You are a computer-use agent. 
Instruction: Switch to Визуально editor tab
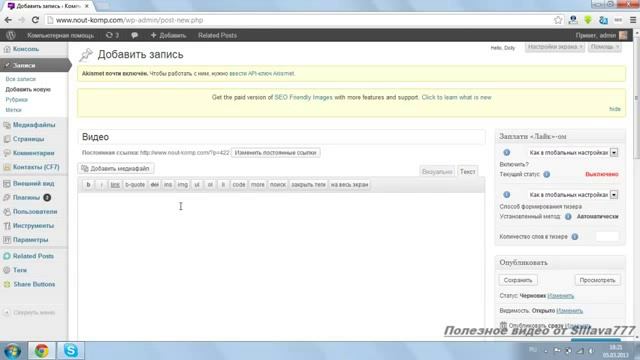437,171
